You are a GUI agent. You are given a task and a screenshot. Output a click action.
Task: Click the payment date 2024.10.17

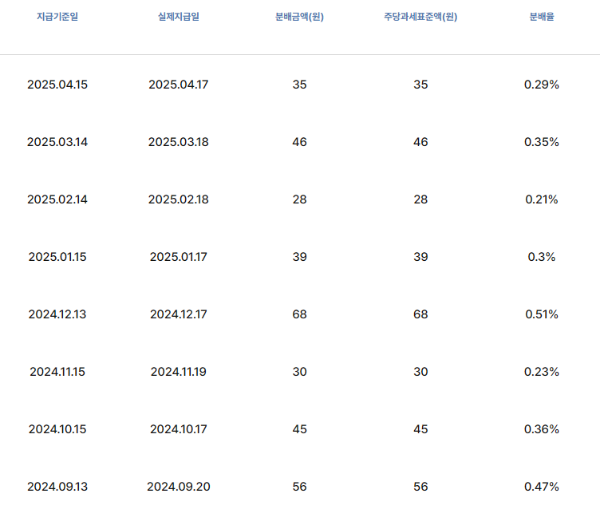[179, 429]
